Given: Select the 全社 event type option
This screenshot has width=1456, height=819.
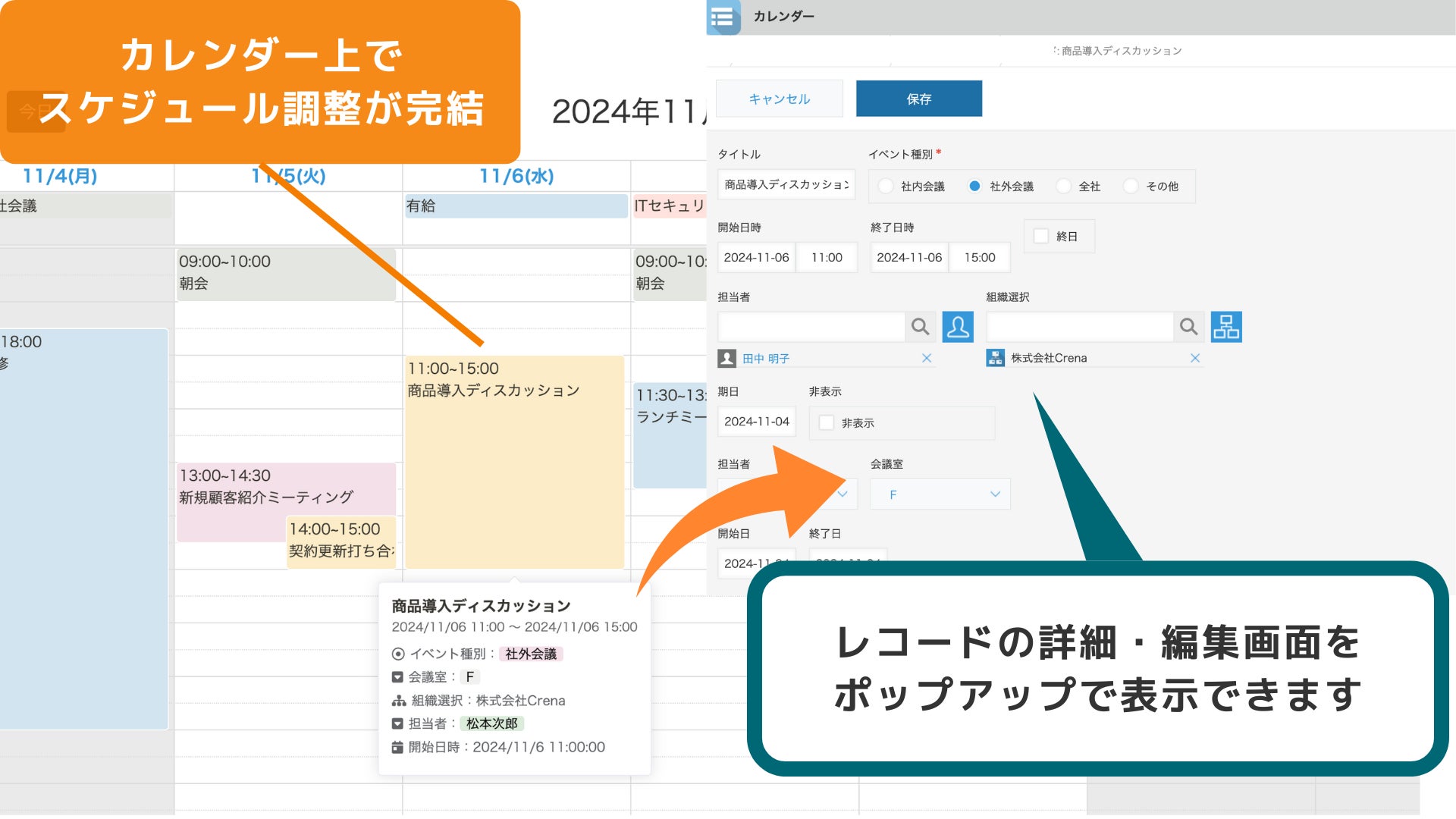Looking at the screenshot, I should [x=1064, y=187].
